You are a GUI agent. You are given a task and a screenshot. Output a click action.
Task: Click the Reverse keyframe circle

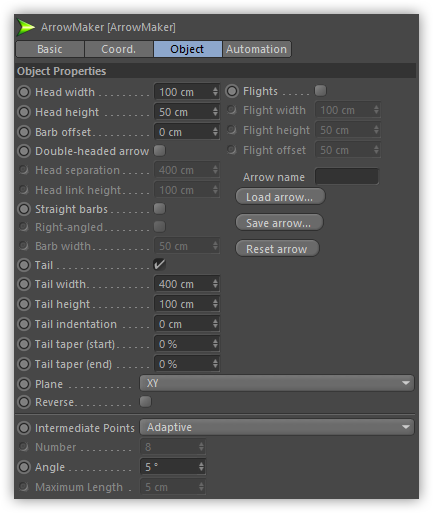[x=24, y=402]
